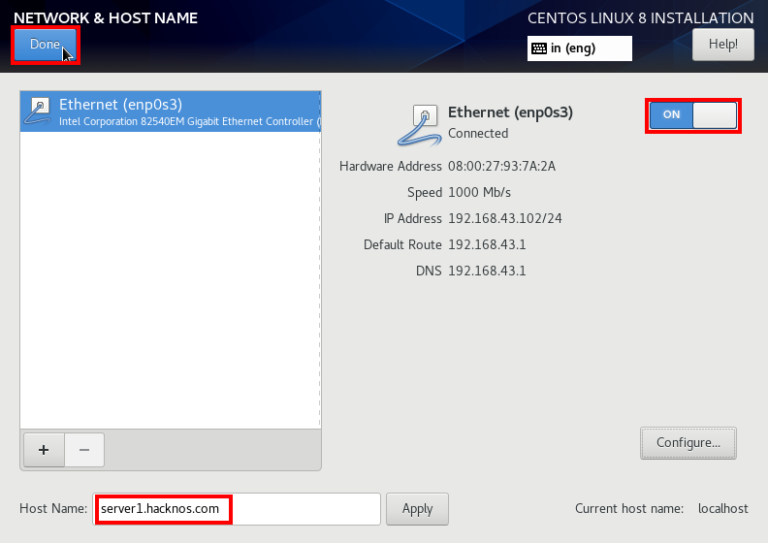Click the current host name 'localhost'

pyautogui.click(x=722, y=509)
